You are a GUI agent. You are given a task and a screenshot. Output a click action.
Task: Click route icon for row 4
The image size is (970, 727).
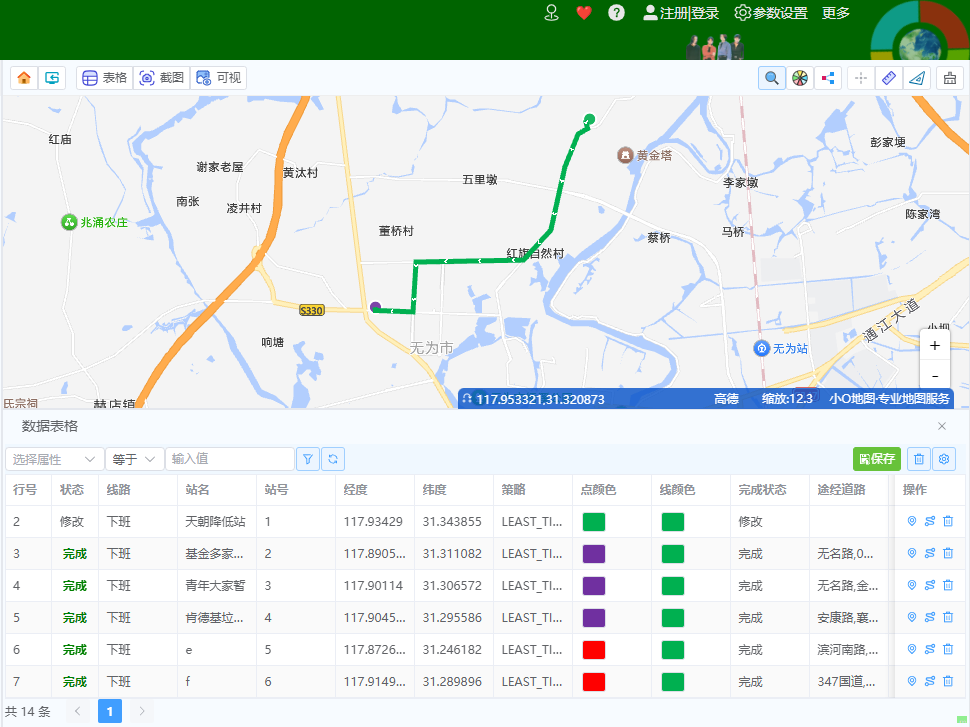(x=929, y=585)
